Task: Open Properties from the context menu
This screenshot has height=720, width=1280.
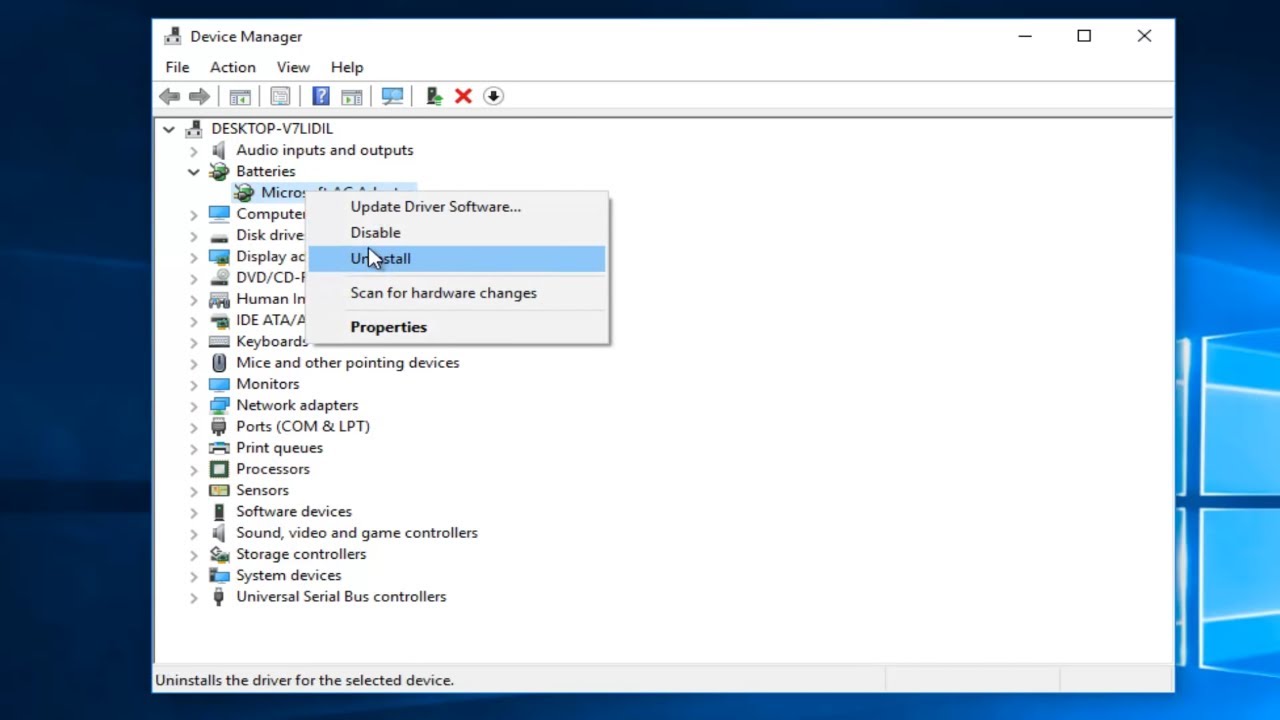Action: pyautogui.click(x=456, y=327)
